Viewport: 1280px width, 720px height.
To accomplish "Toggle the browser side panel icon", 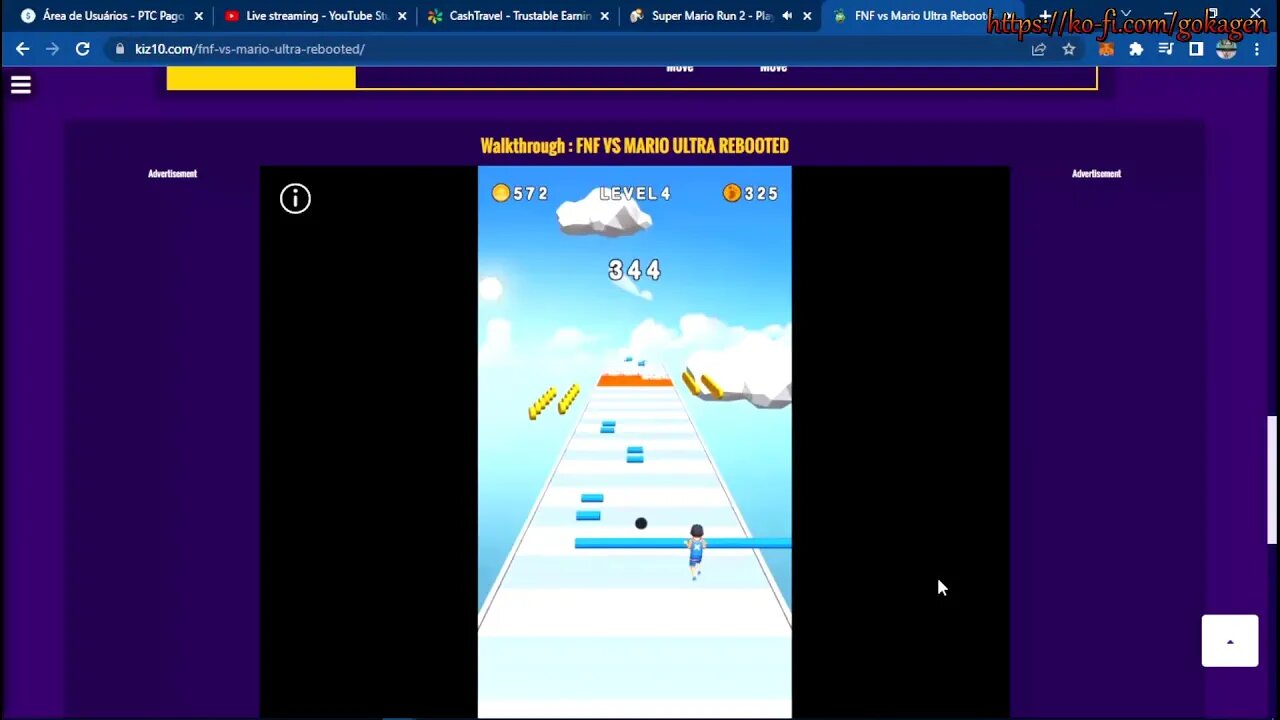I will point(1196,49).
